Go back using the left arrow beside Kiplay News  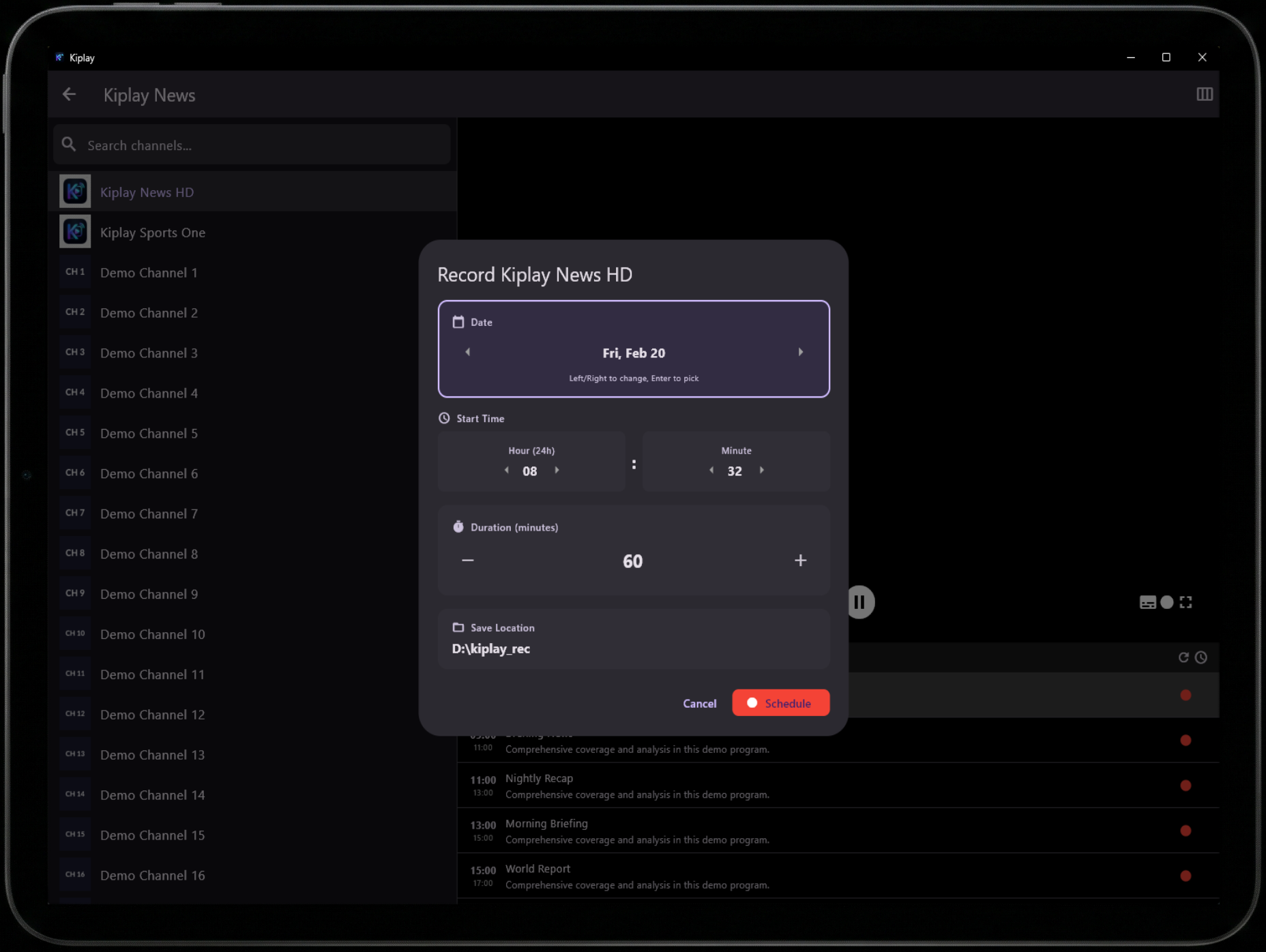tap(69, 94)
